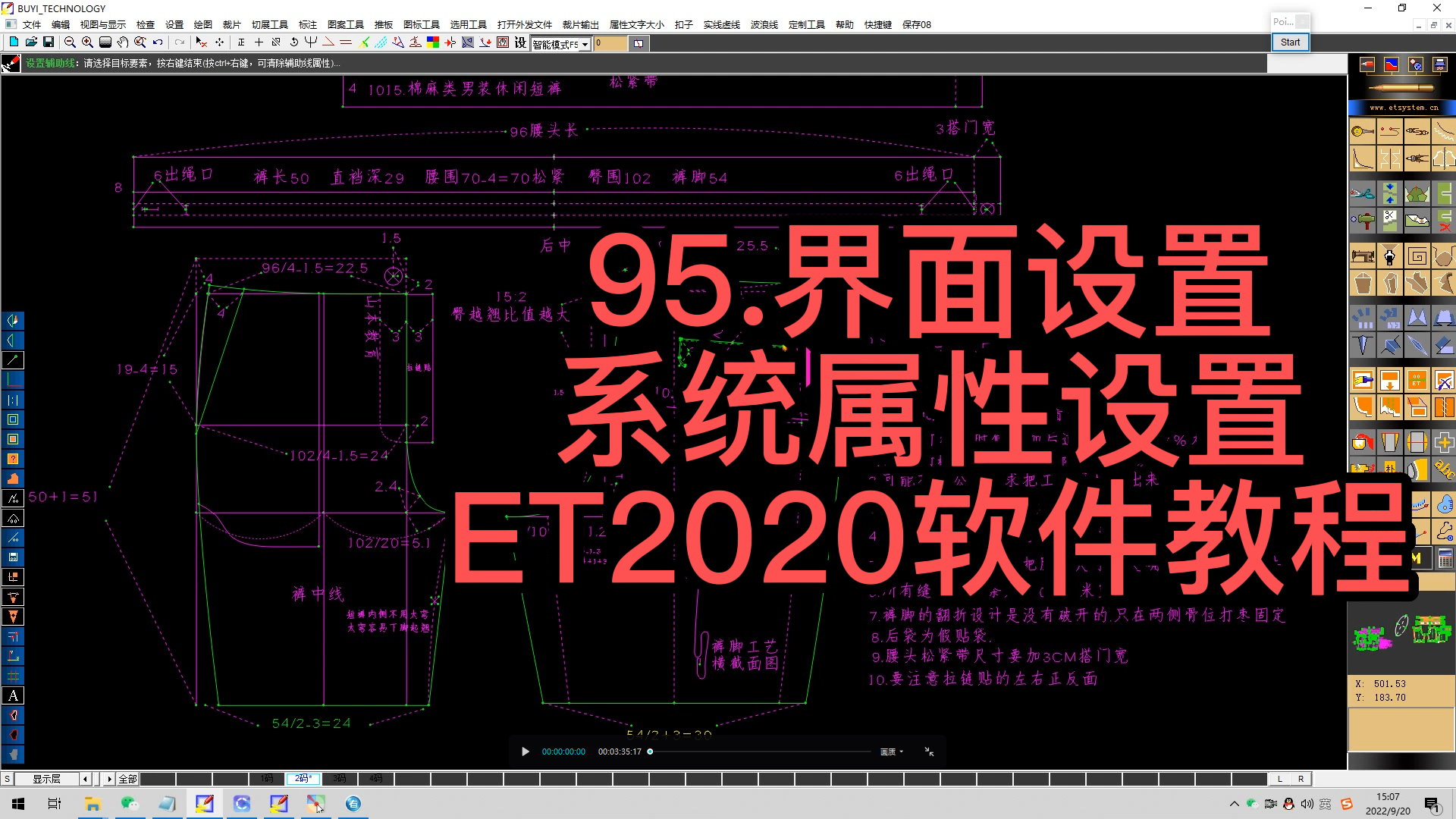Switch to the 3码 size tab
The height and width of the screenshot is (819, 1456).
[340, 778]
